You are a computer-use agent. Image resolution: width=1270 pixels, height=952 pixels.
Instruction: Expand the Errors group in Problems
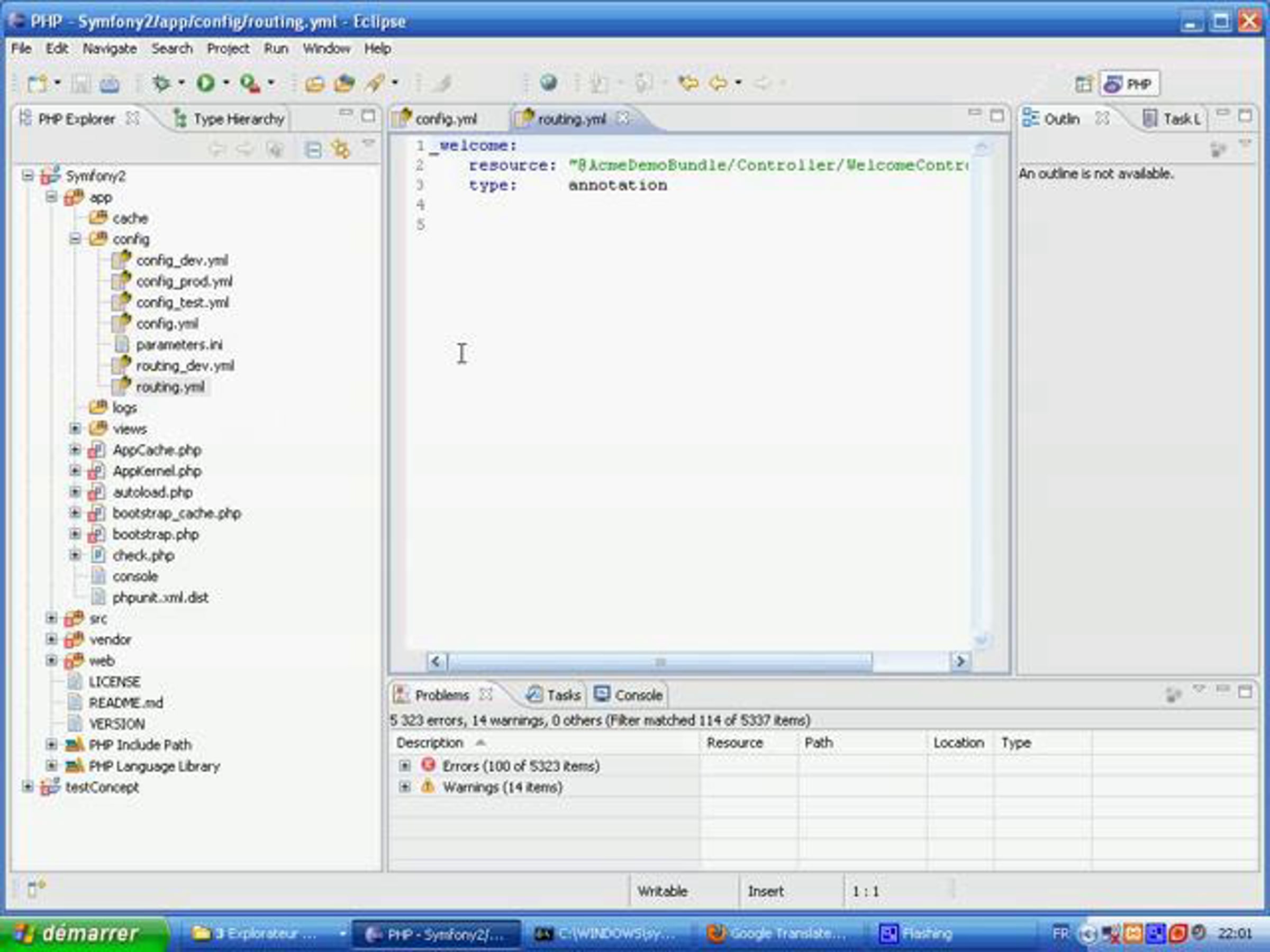(405, 766)
